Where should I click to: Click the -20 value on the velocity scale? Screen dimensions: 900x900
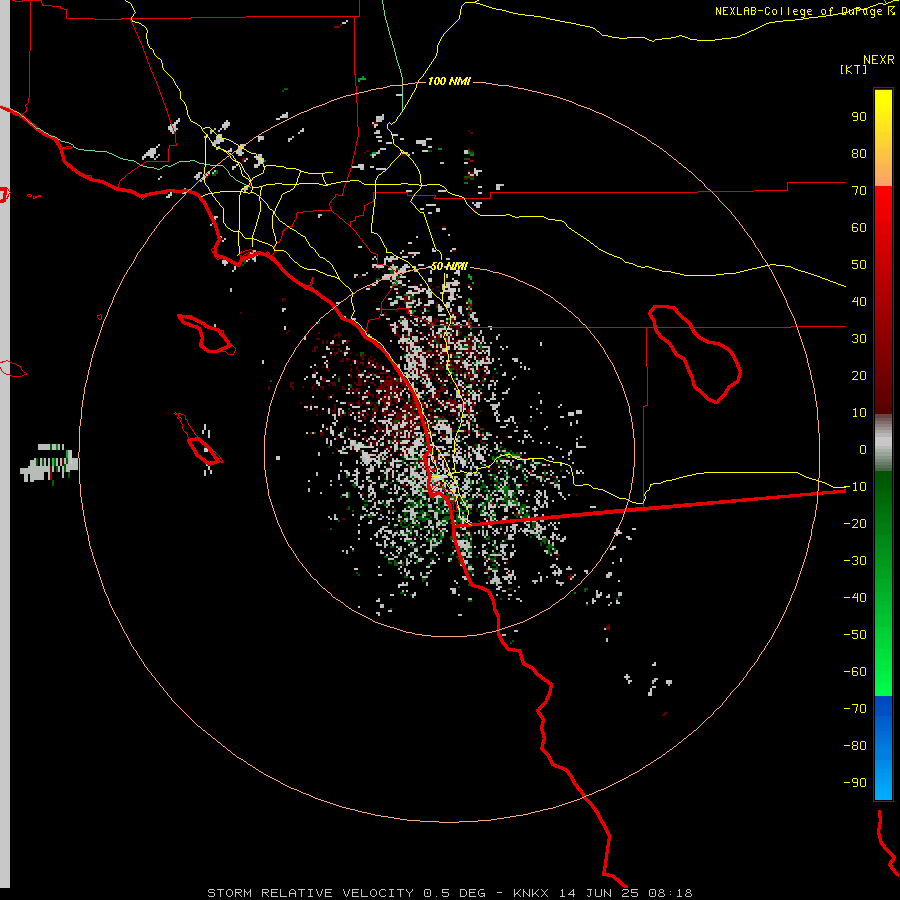tap(855, 523)
